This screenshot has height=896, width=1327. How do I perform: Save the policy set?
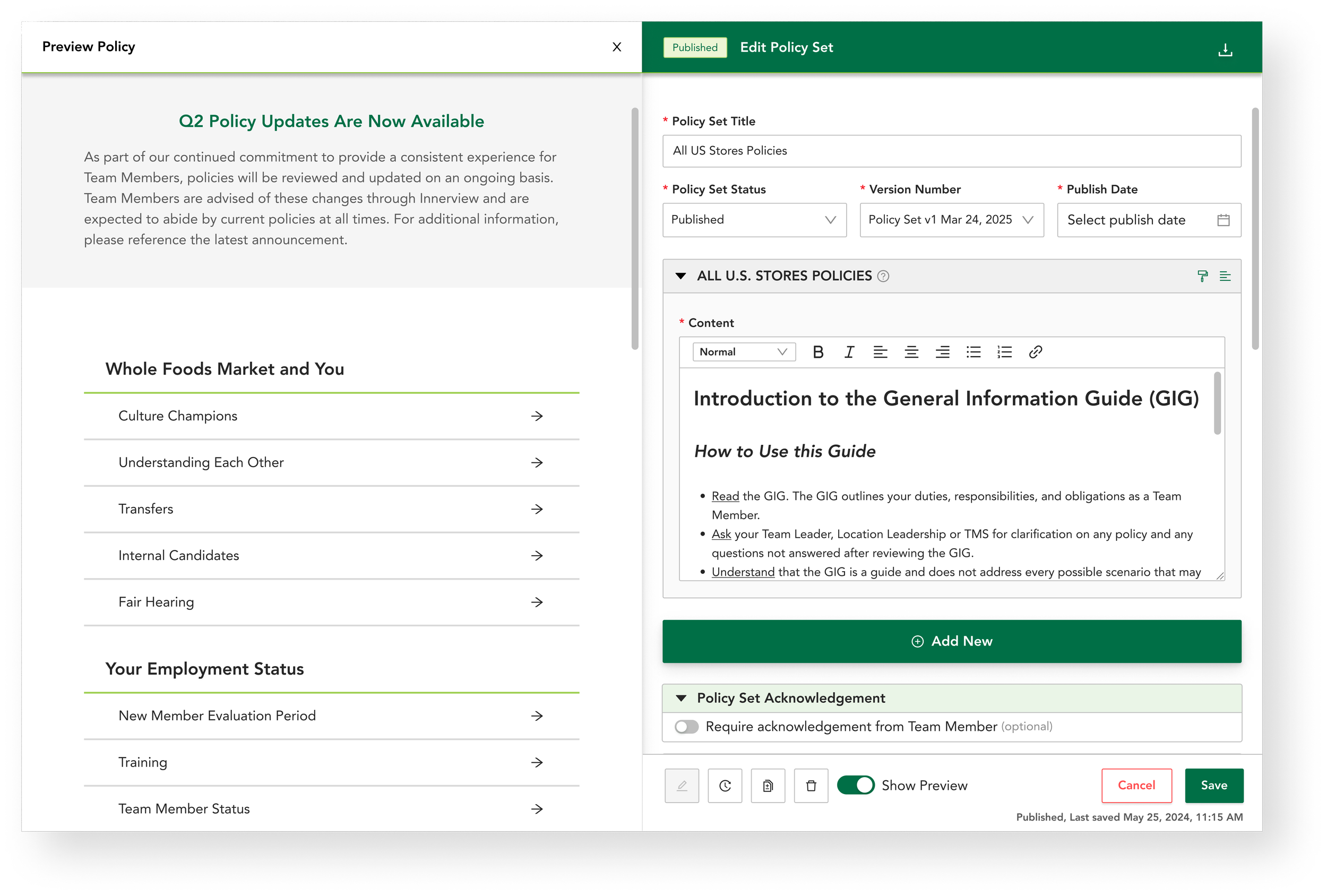tap(1213, 785)
